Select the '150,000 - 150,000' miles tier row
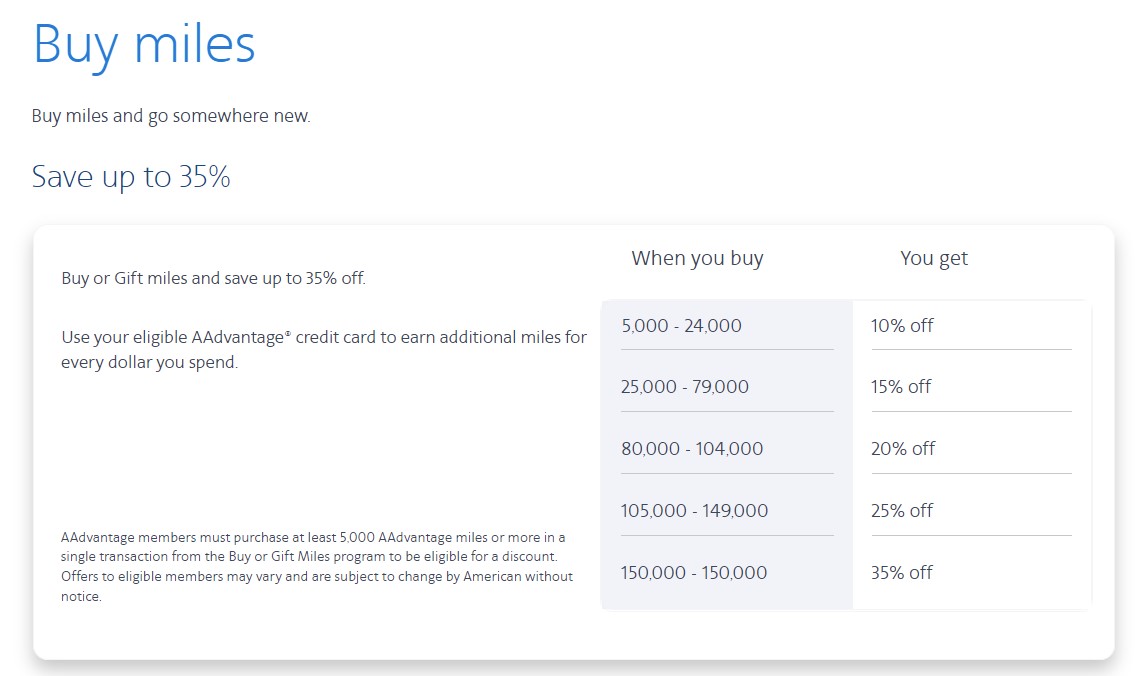Viewport: 1147px width, 676px height. pyautogui.click(x=696, y=572)
